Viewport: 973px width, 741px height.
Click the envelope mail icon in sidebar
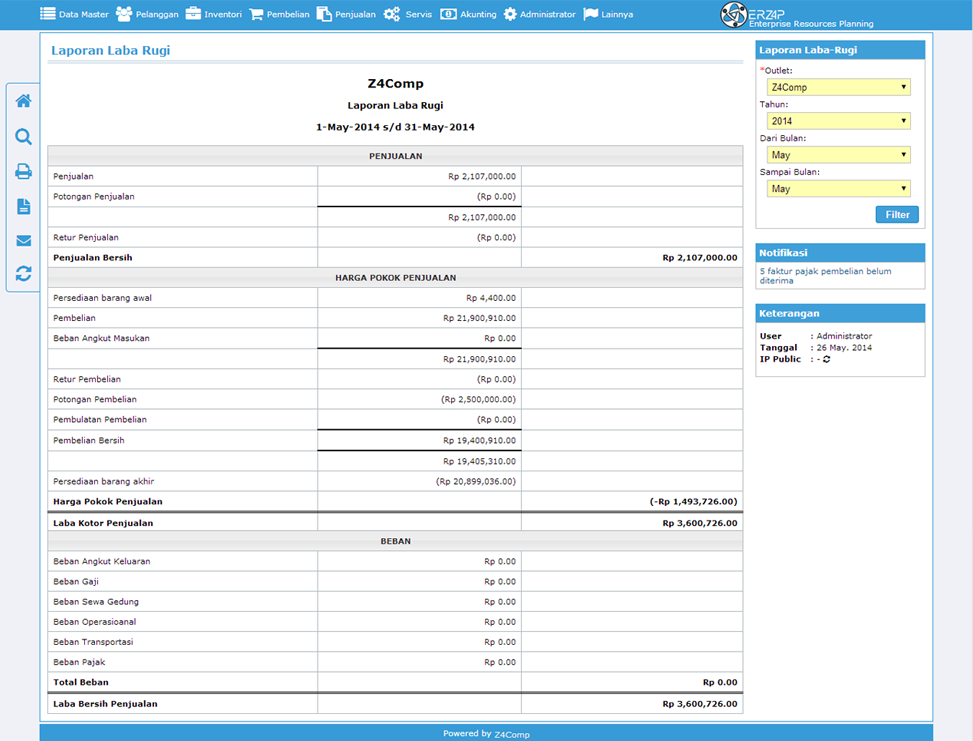(24, 241)
